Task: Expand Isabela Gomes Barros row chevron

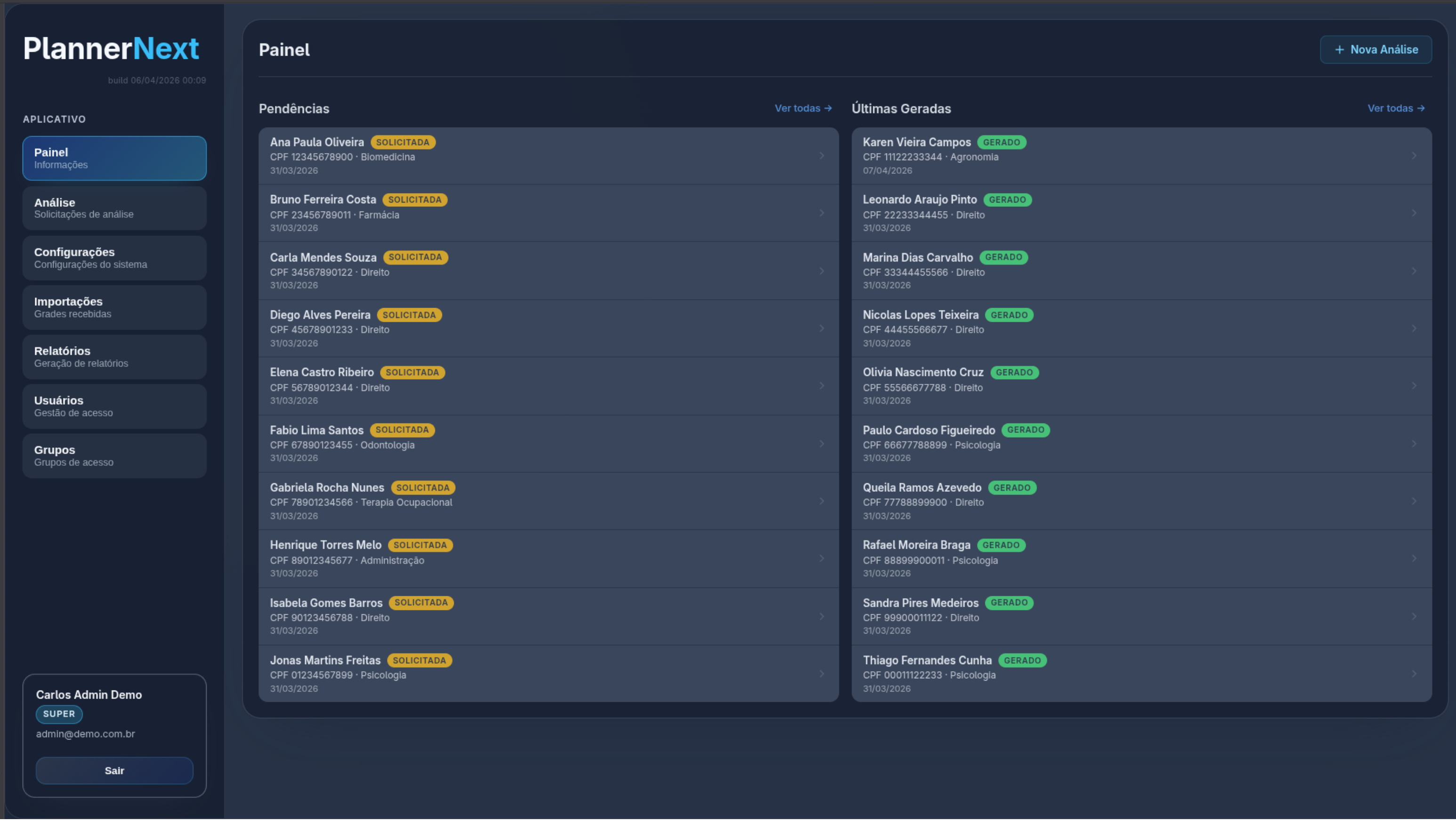Action: click(822, 616)
